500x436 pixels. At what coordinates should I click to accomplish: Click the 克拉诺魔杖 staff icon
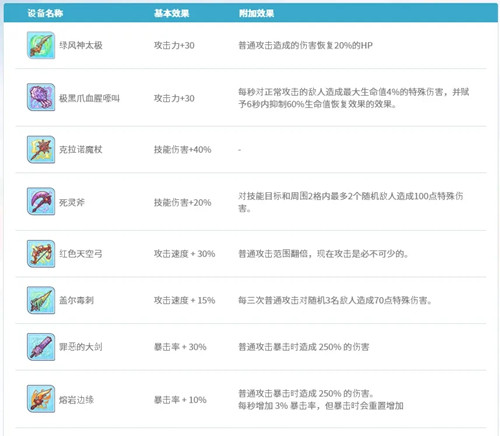[x=41, y=150]
